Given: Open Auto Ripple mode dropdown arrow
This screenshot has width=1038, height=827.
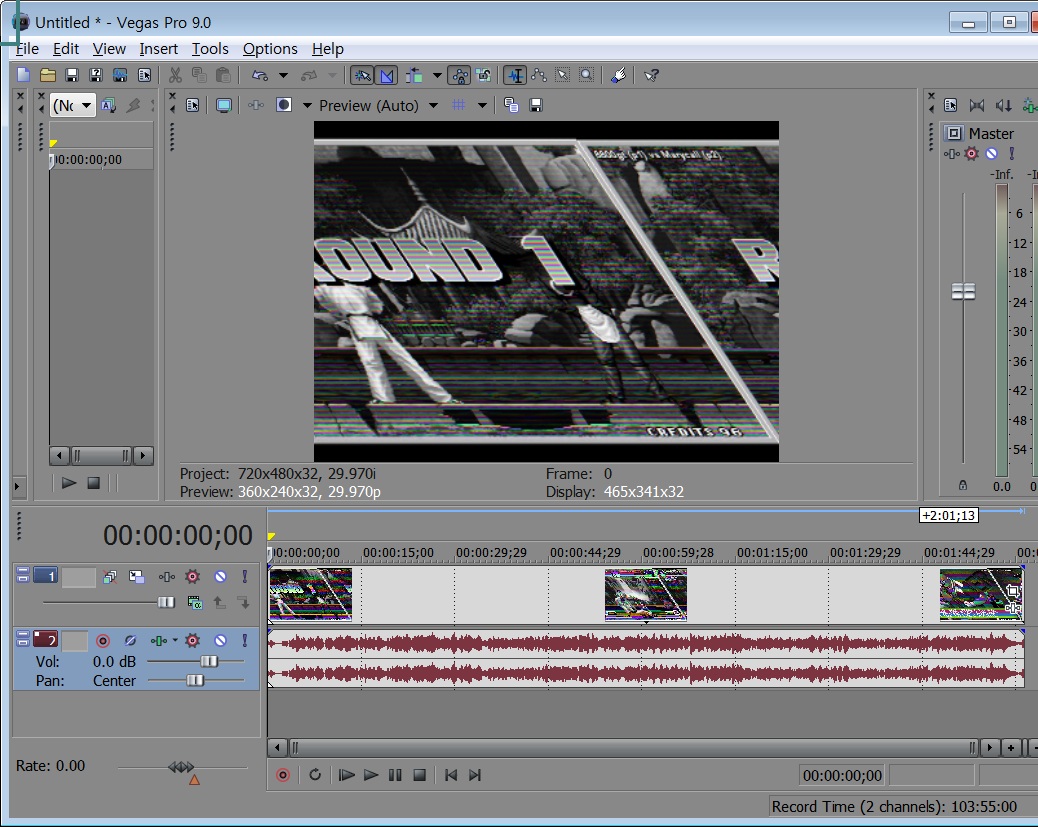Looking at the screenshot, I should point(437,75).
